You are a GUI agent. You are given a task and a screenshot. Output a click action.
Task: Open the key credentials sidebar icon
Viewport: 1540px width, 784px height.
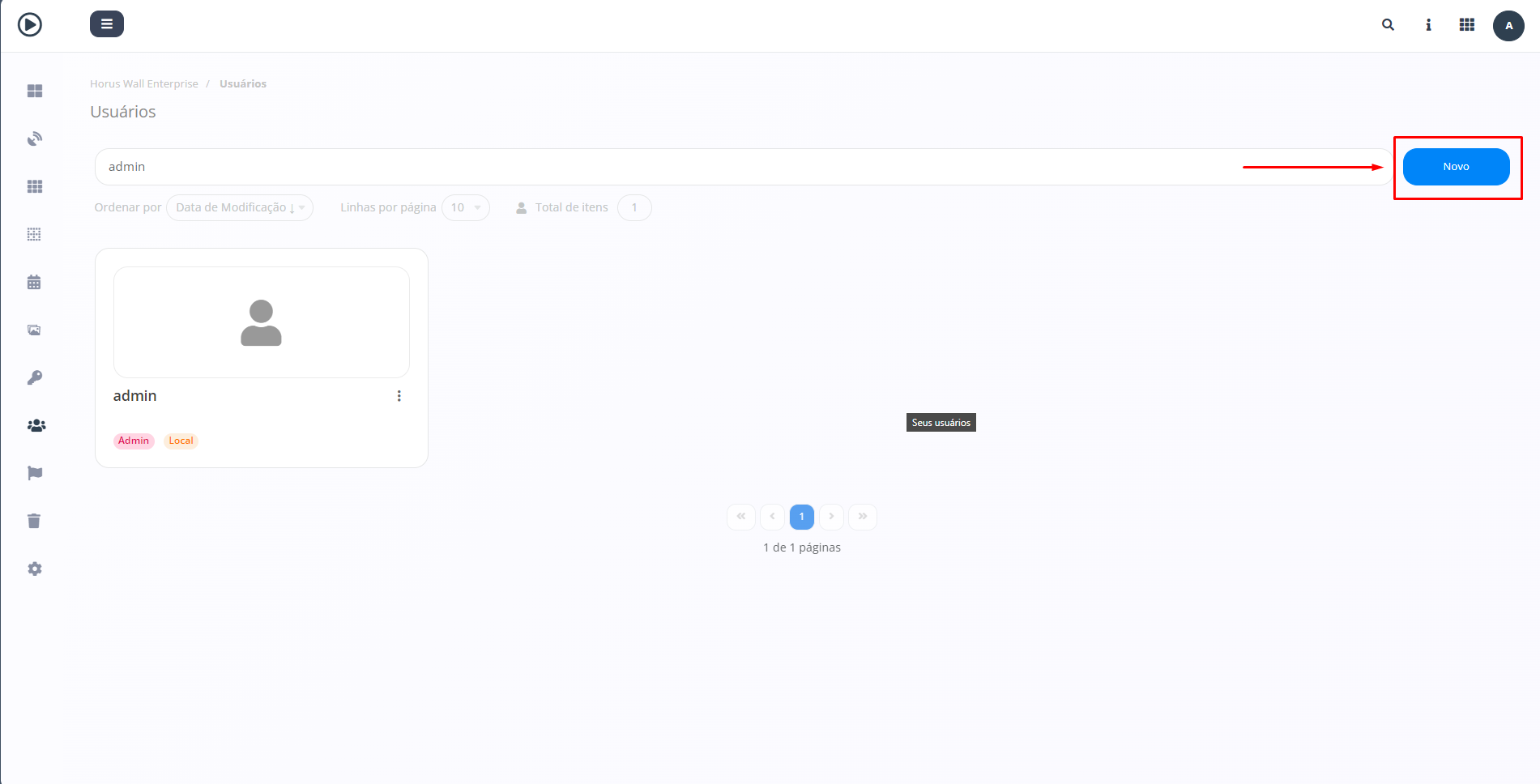click(x=35, y=377)
